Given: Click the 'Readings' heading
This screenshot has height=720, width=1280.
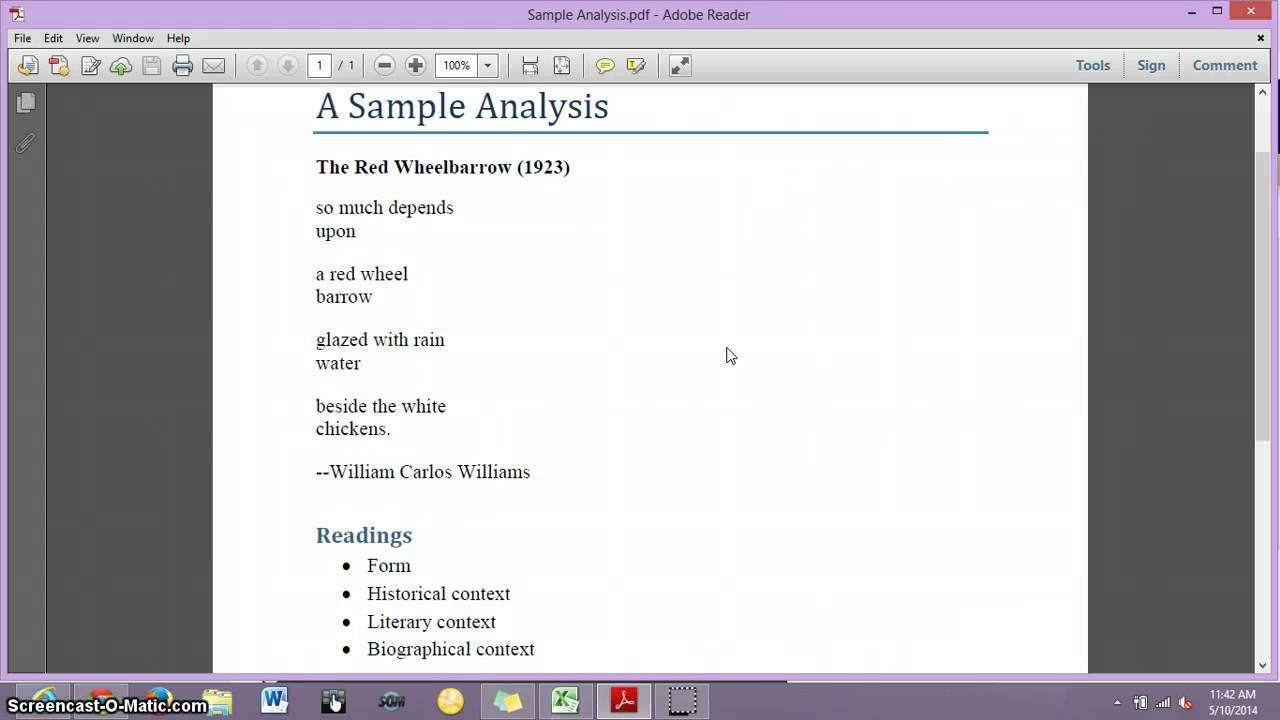Looking at the screenshot, I should point(364,535).
